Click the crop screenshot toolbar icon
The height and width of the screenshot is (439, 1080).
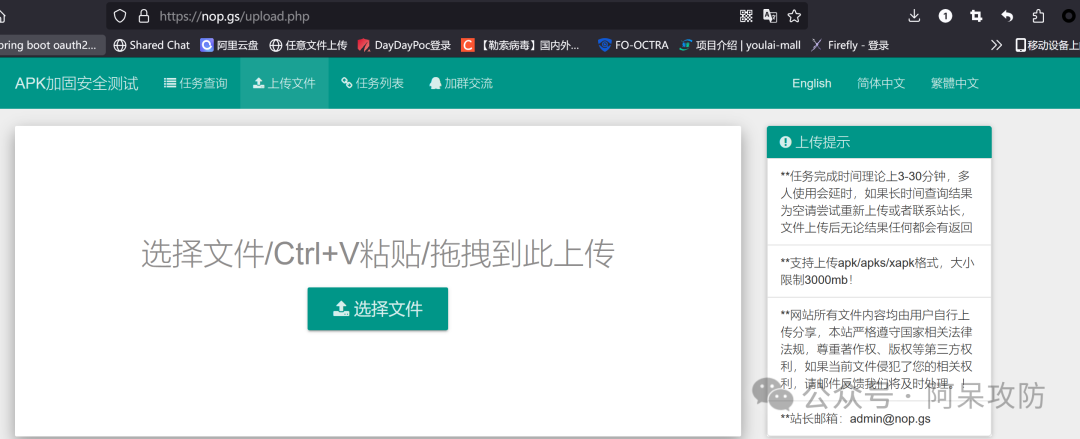(x=976, y=16)
